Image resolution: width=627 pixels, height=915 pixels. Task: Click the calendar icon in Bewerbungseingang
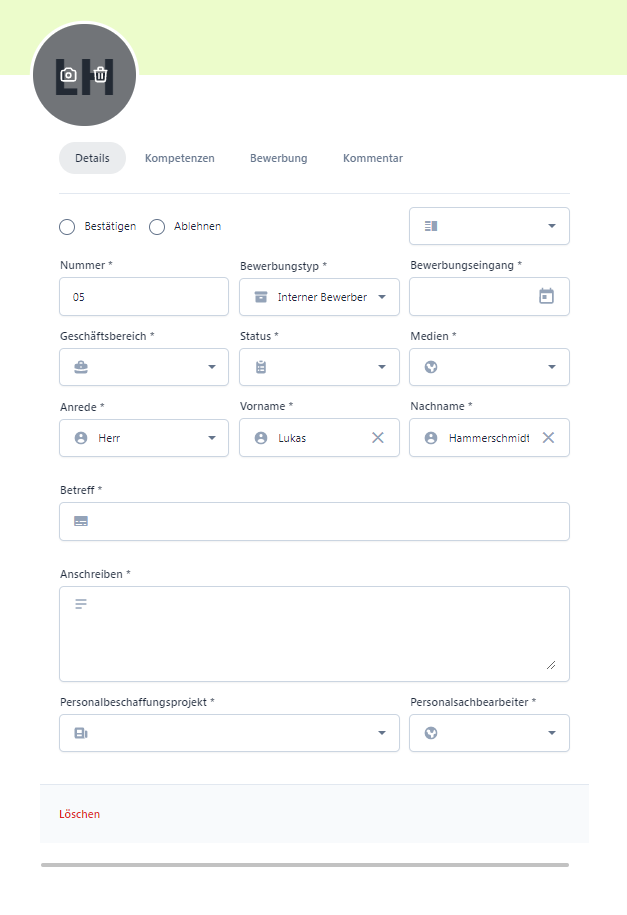click(x=546, y=296)
